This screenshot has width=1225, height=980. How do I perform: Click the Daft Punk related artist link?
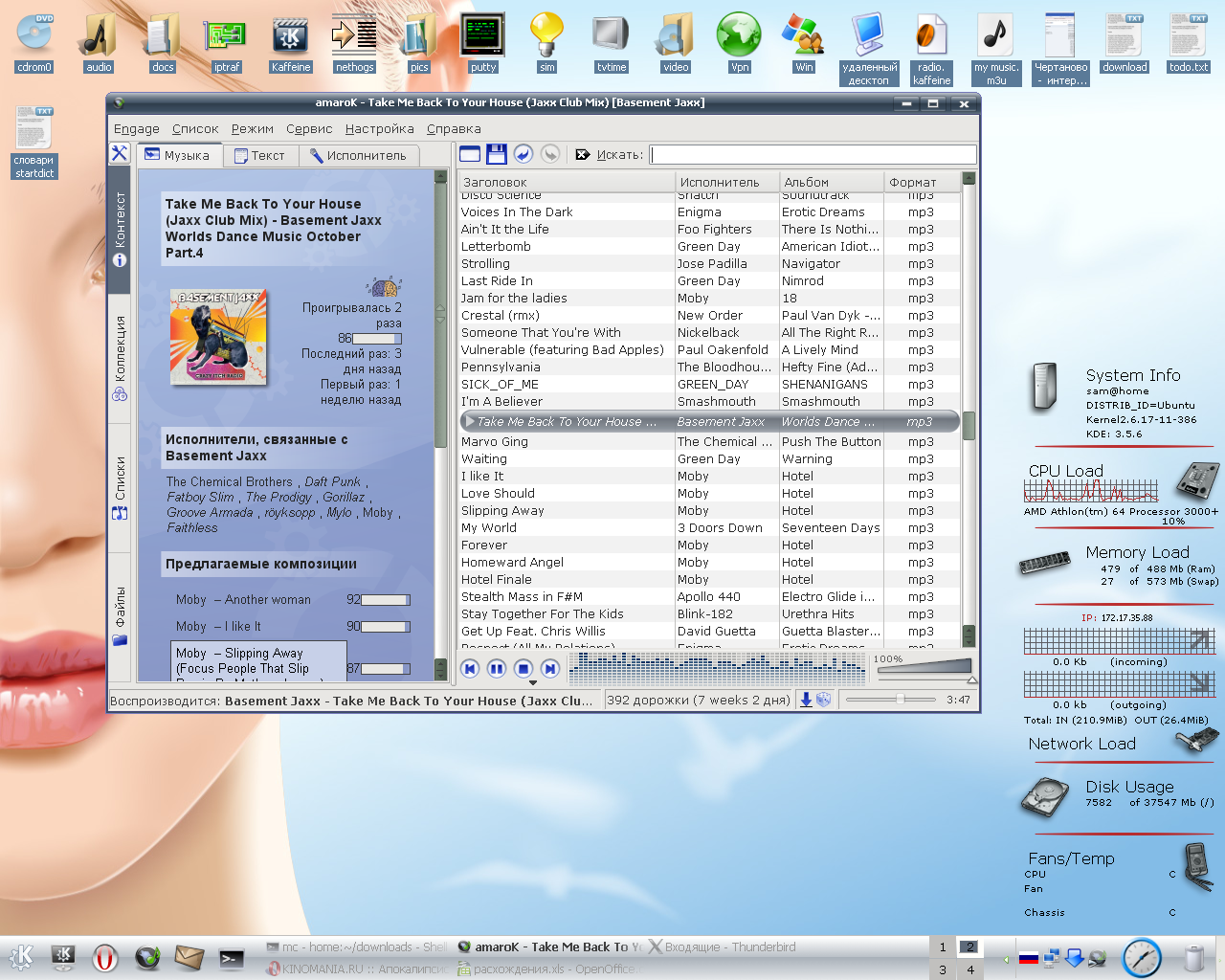point(332,482)
